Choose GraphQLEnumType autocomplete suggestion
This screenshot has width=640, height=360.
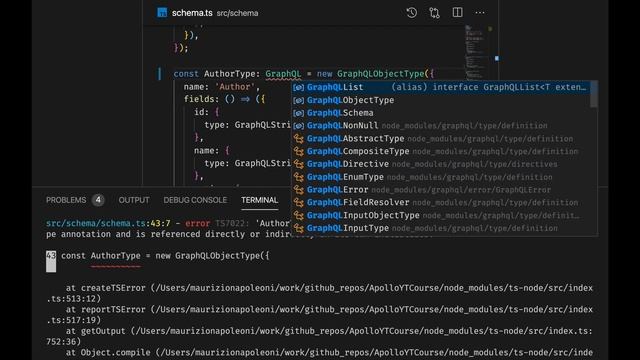point(441,177)
